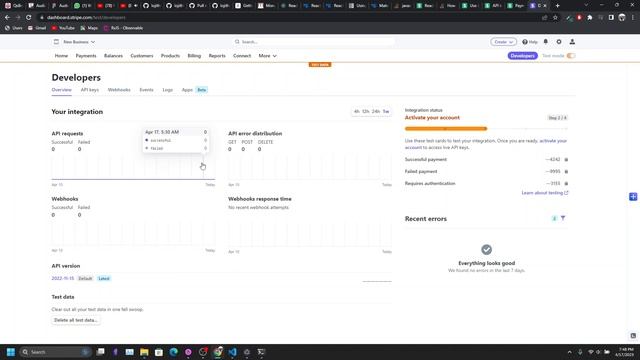Open the Reports nav item

(x=217, y=56)
